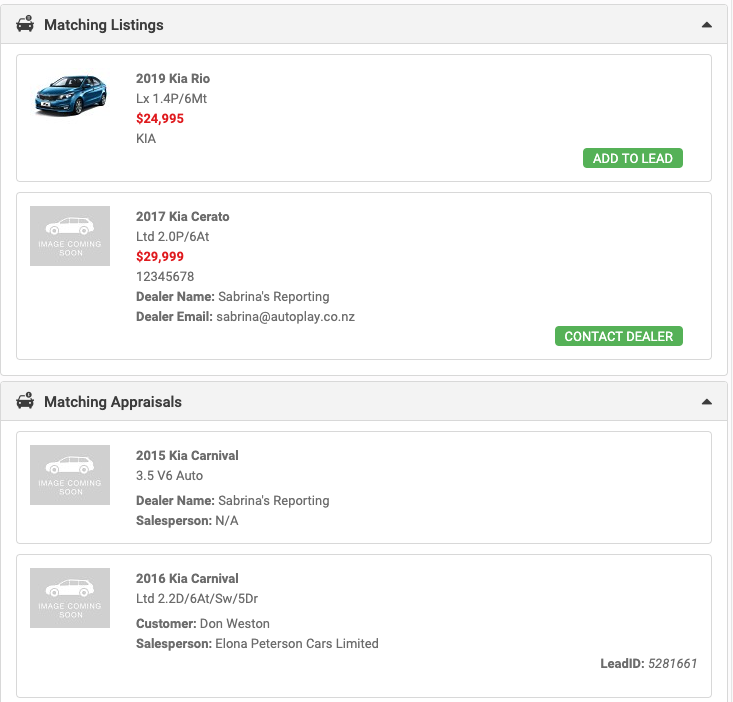The width and height of the screenshot is (733, 702).
Task: Click the $29,999 price on Kia Cerato
Action: coord(160,257)
